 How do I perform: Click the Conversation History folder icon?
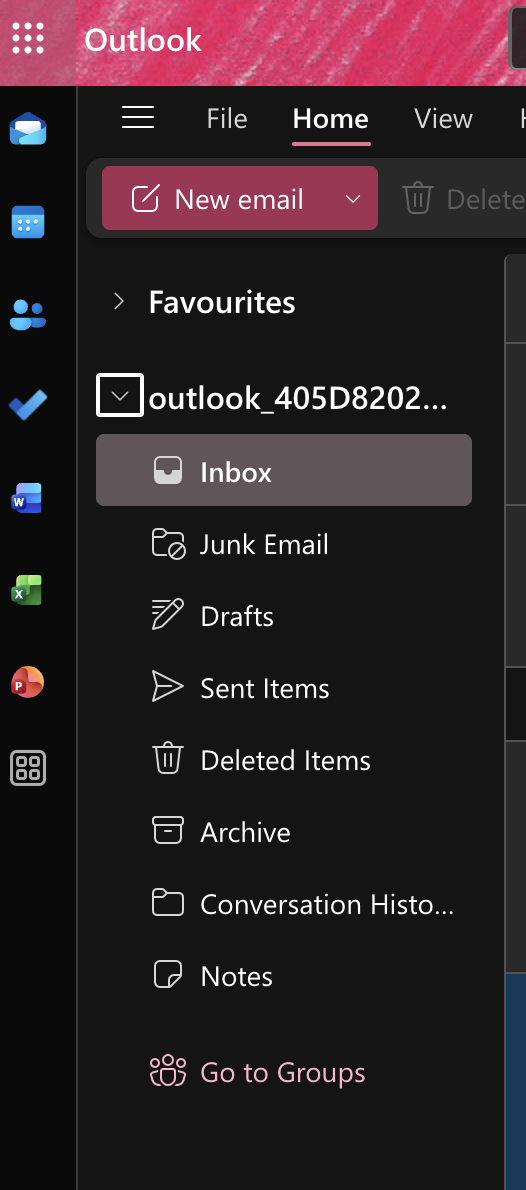[168, 903]
